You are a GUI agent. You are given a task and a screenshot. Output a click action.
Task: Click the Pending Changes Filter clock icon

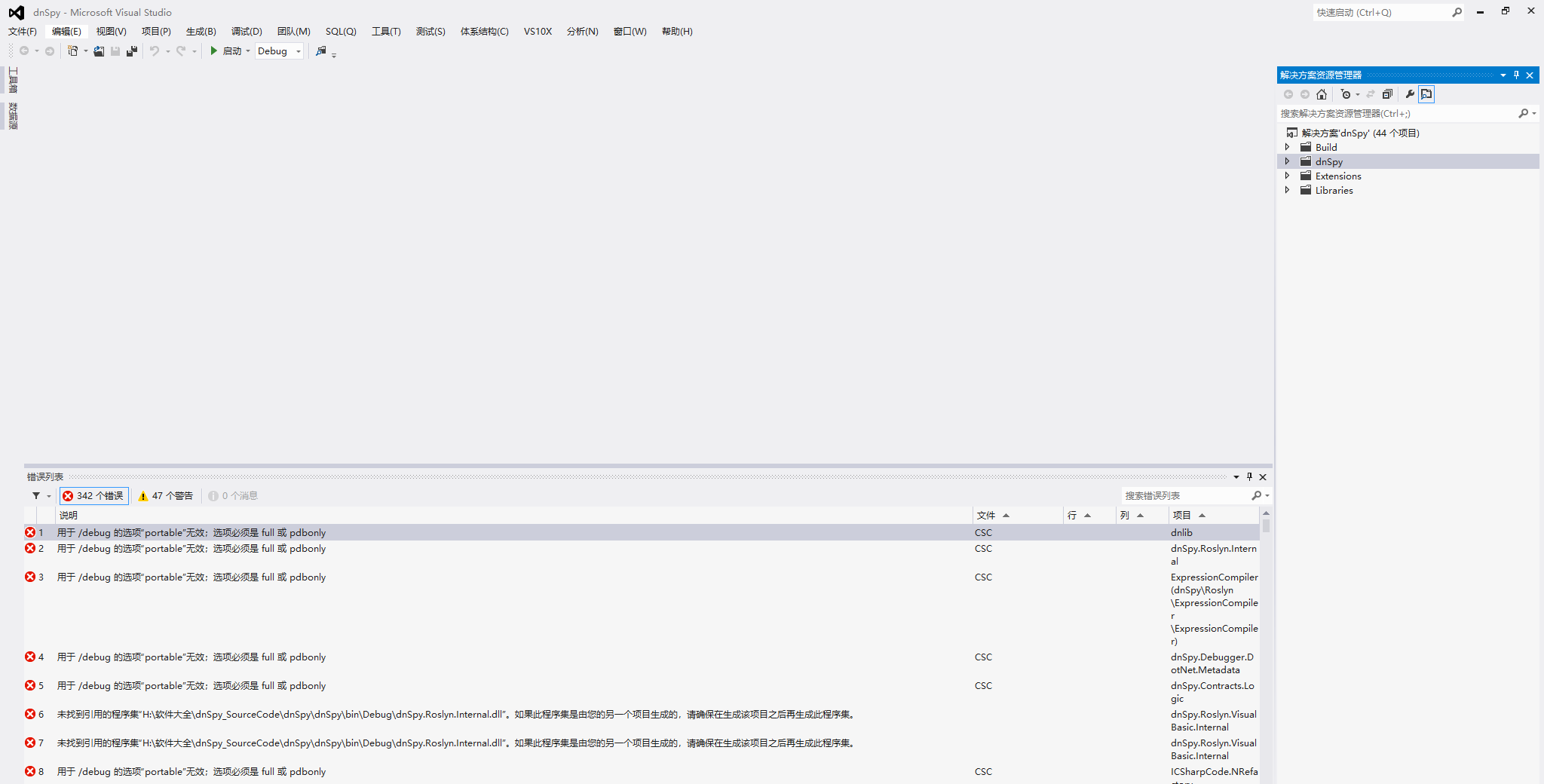1346,94
